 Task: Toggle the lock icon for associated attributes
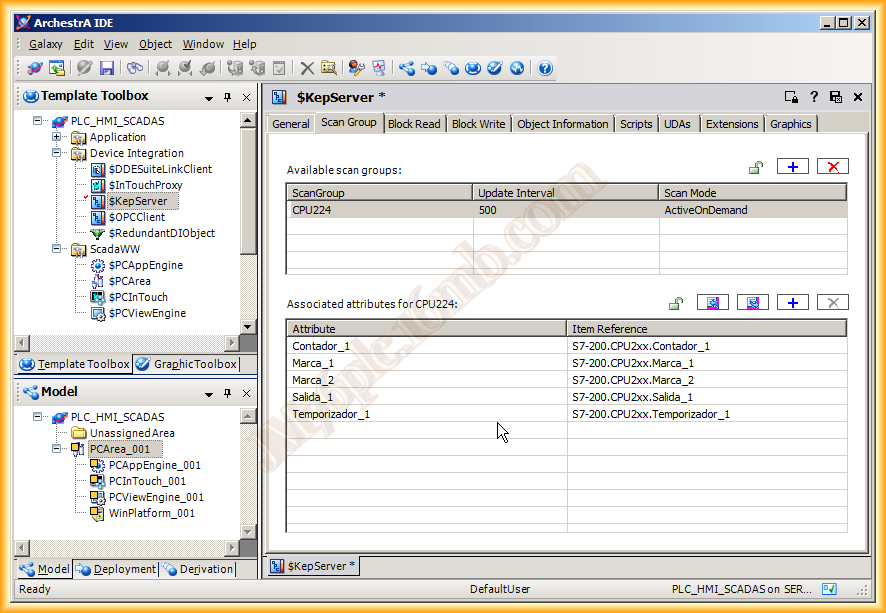pos(676,304)
